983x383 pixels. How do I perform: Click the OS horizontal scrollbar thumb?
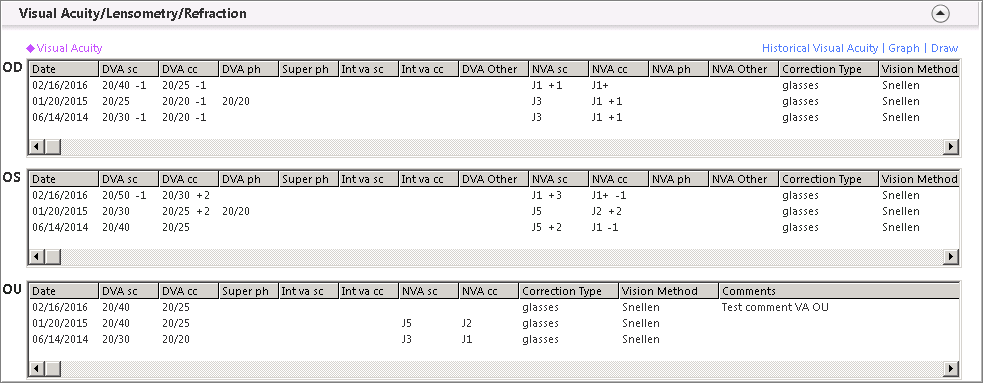click(x=51, y=256)
